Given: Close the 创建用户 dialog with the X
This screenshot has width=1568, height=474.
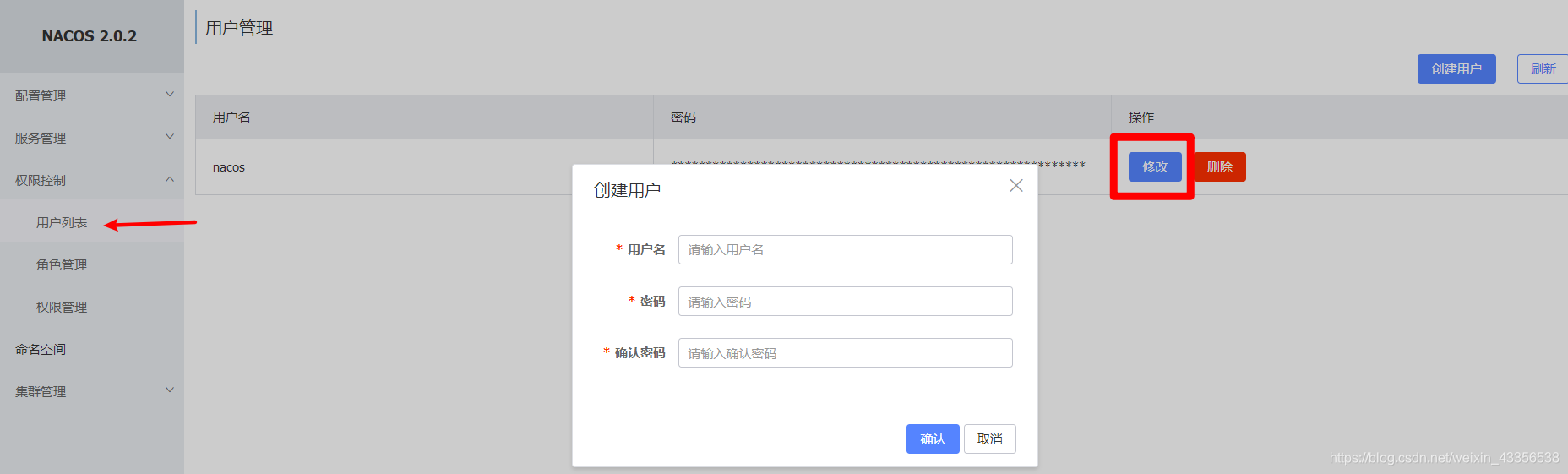Looking at the screenshot, I should coord(1015,186).
